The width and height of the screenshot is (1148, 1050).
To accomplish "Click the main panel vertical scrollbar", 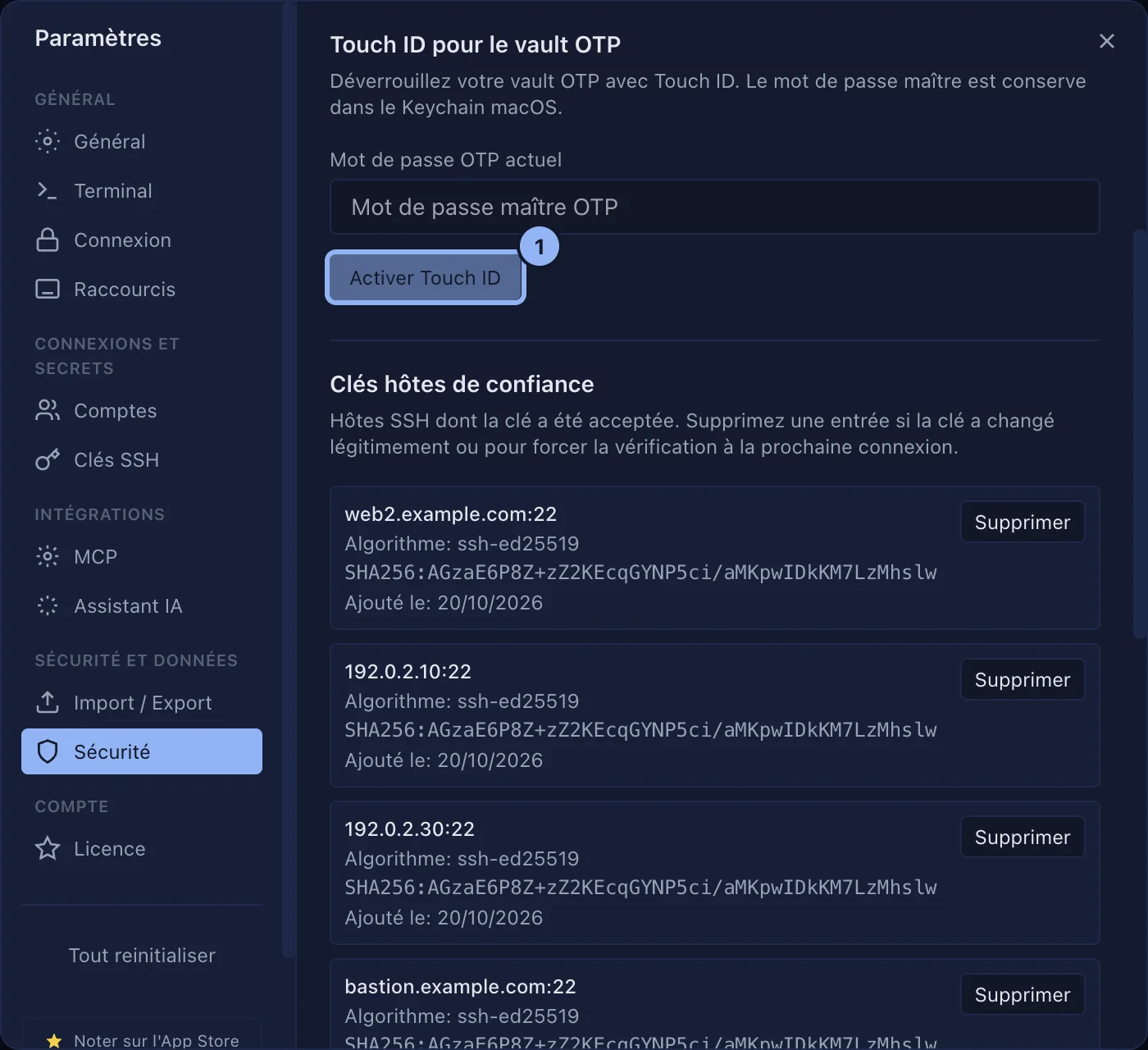I will coord(1140,433).
